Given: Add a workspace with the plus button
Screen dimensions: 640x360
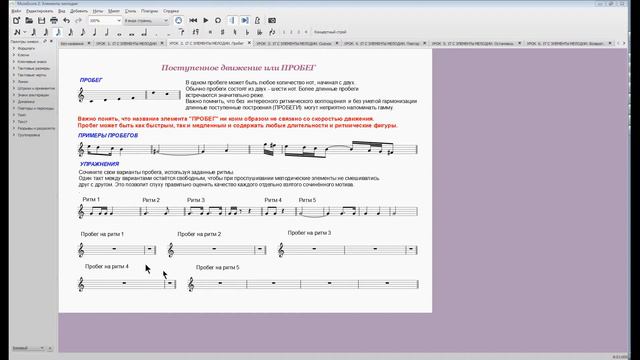Looking at the screenshot, I should tap(50, 348).
